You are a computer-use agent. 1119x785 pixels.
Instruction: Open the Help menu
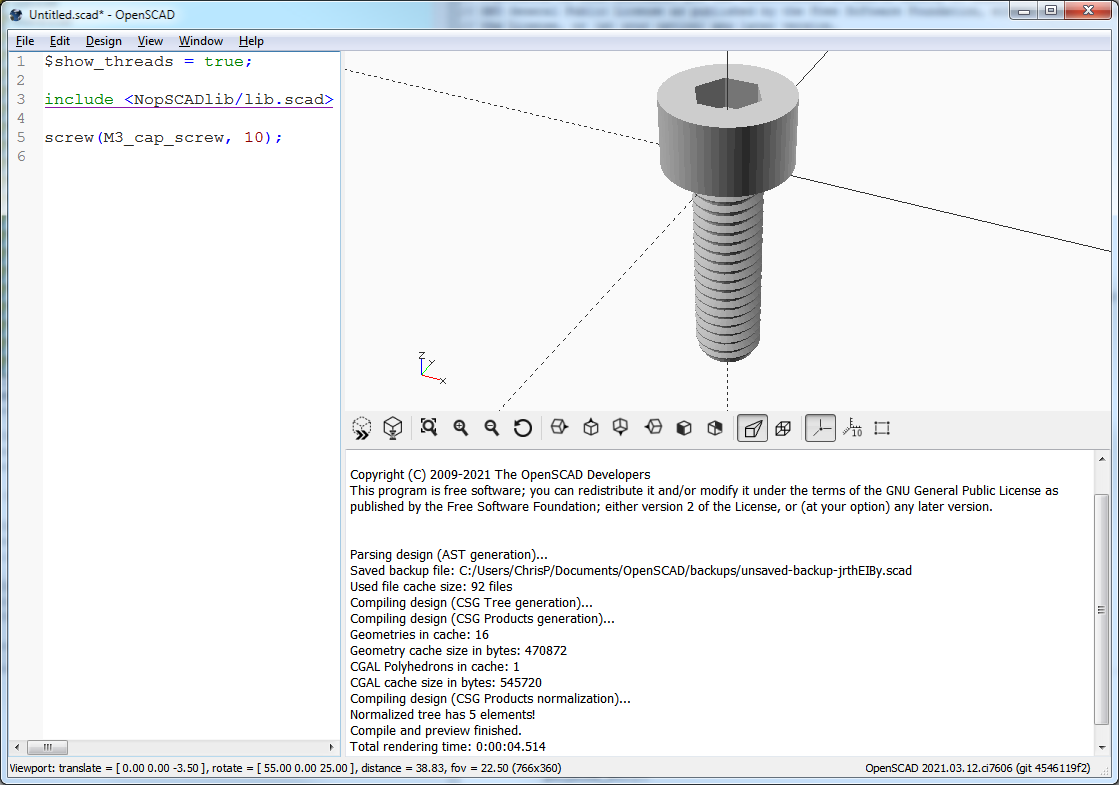pyautogui.click(x=251, y=41)
